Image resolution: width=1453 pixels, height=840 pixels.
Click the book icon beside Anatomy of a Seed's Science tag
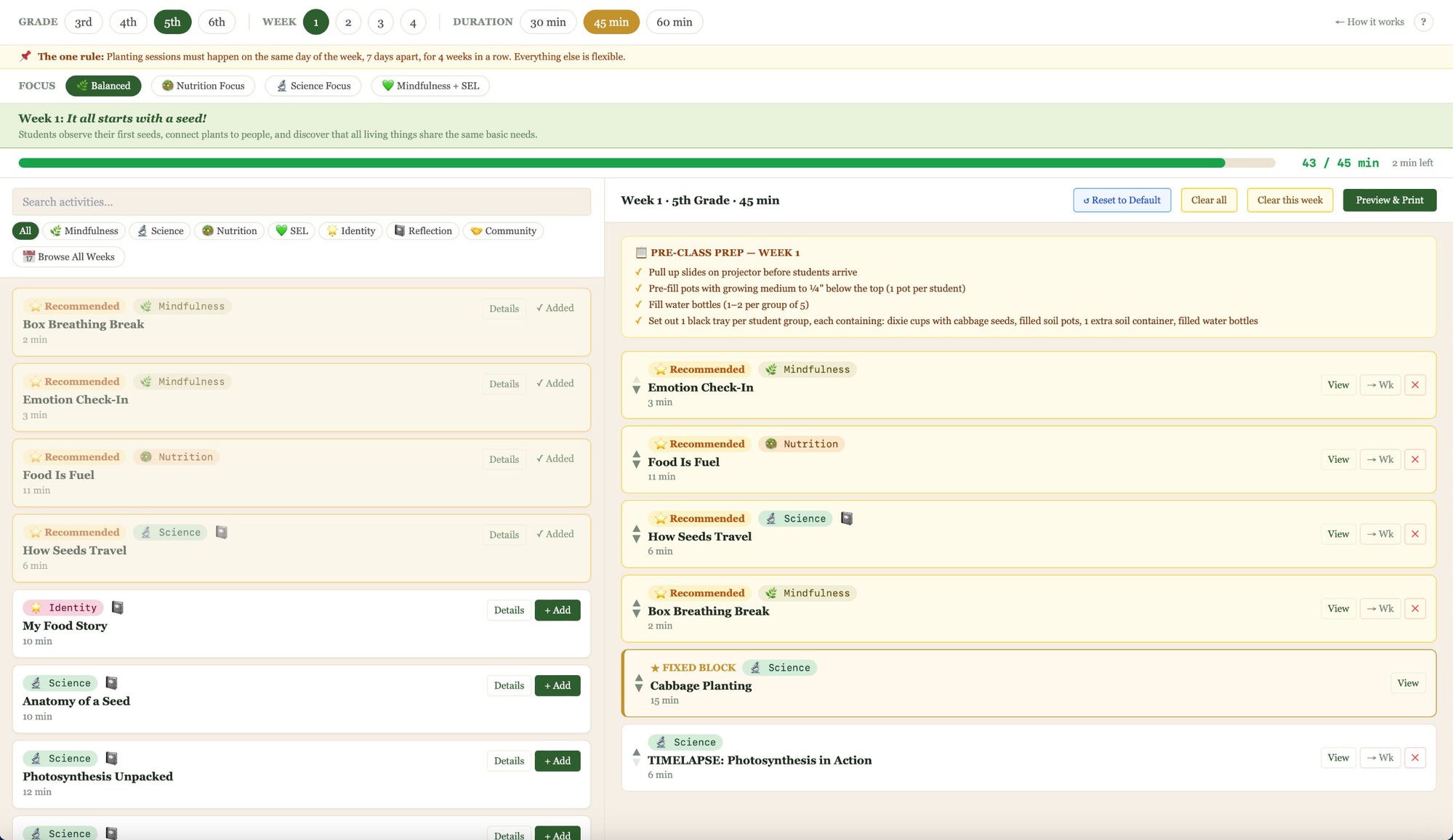click(x=111, y=683)
